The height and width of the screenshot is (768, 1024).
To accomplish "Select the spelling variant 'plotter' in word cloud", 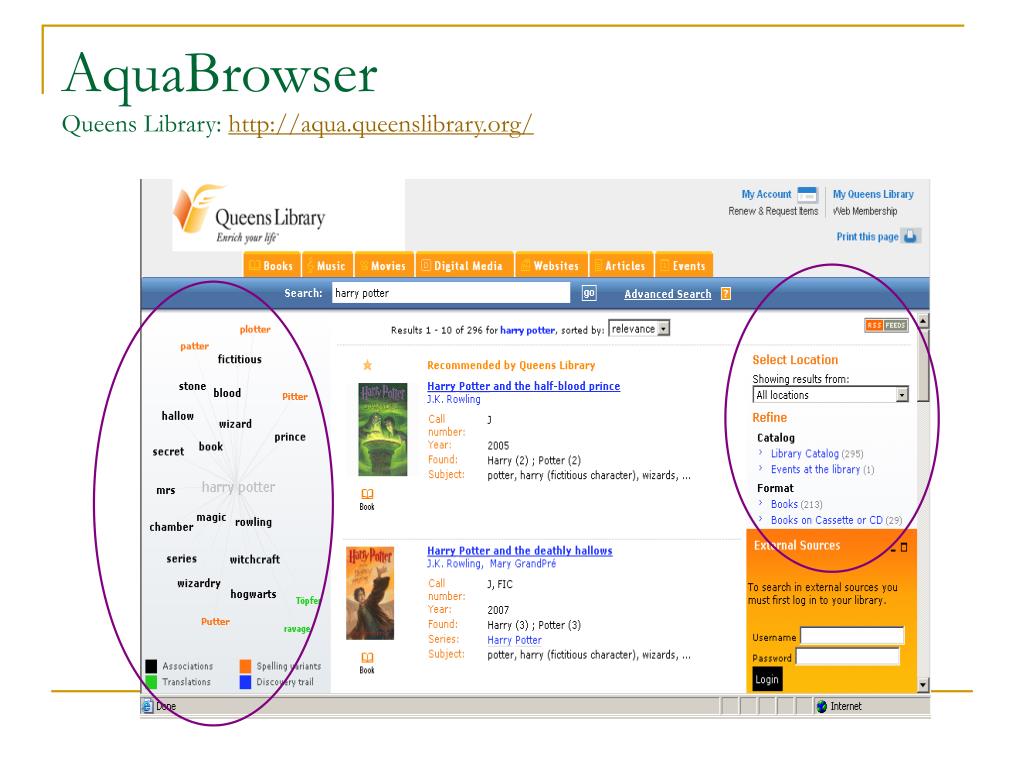I will (255, 329).
